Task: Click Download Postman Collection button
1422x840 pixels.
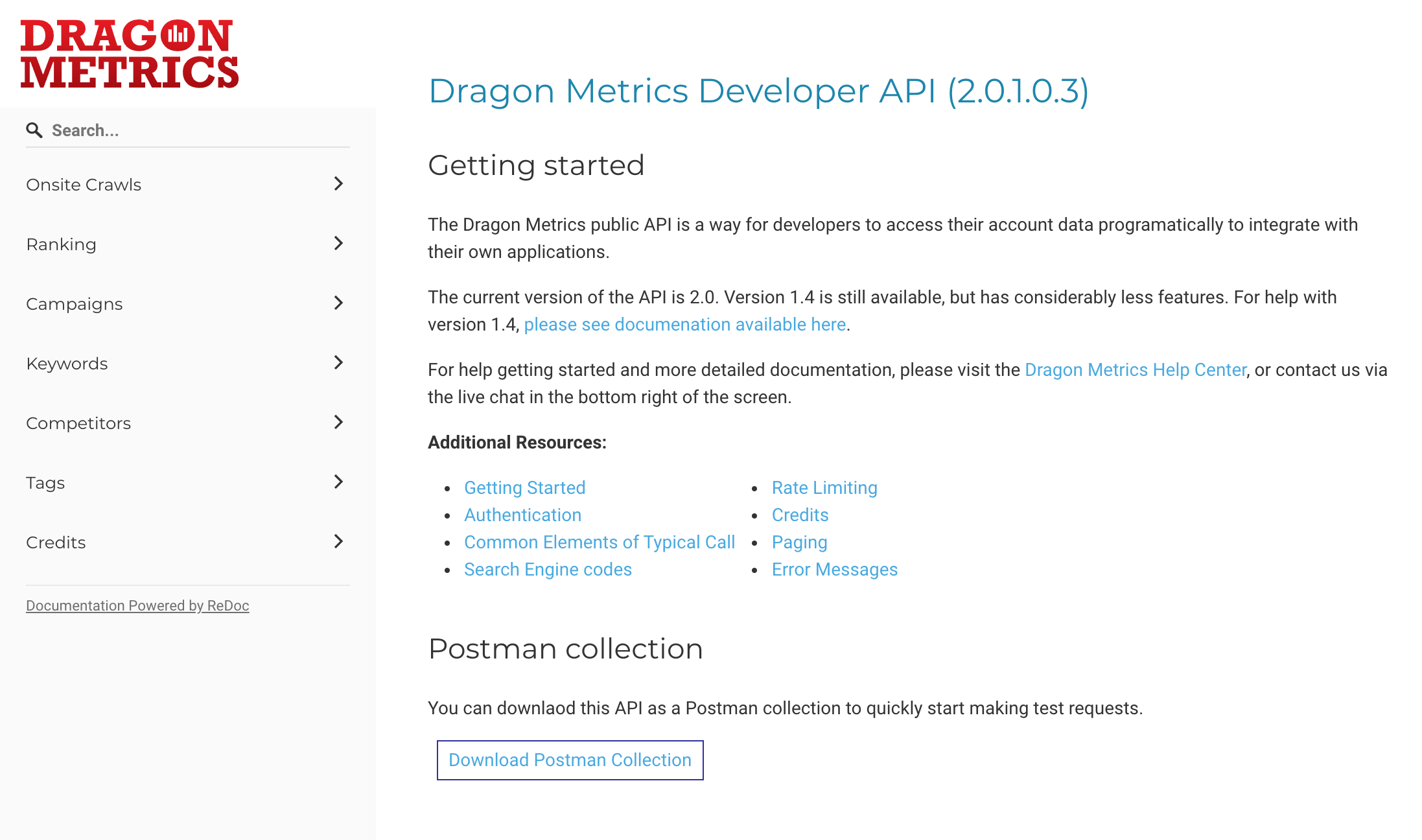Action: 570,760
